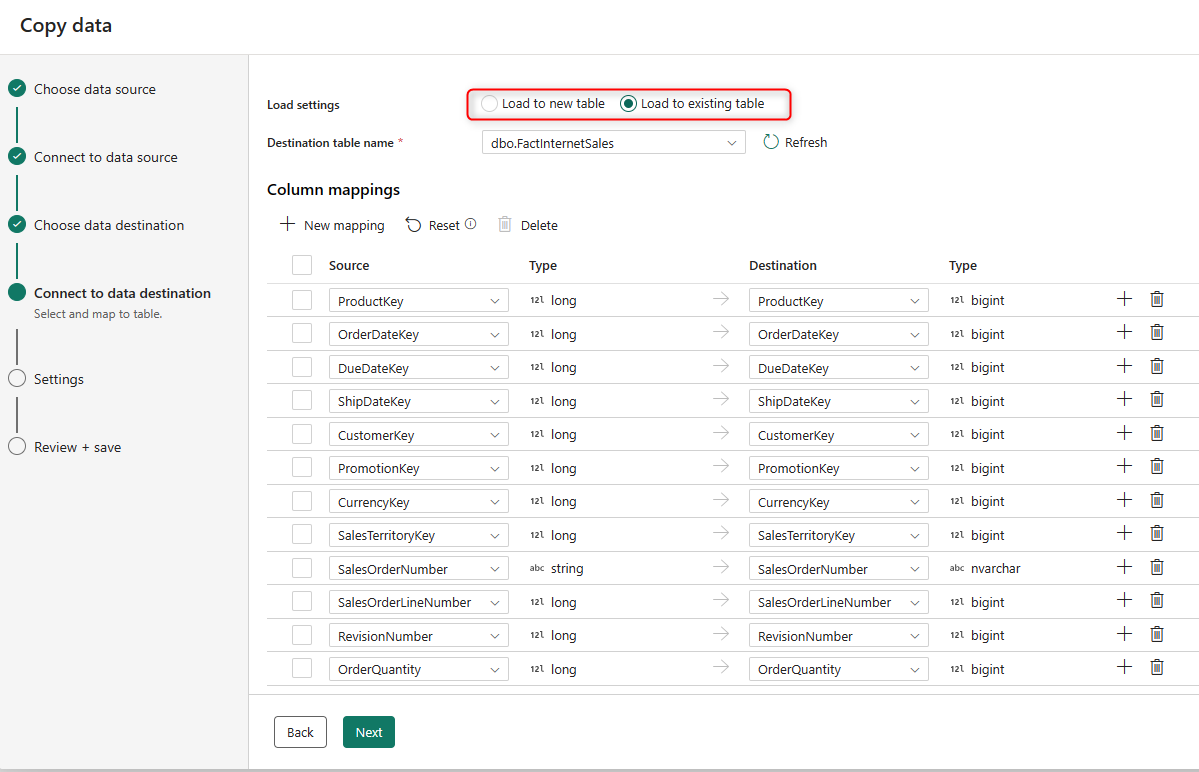Click the Next button
Viewport: 1199px width, 772px height.
369,732
